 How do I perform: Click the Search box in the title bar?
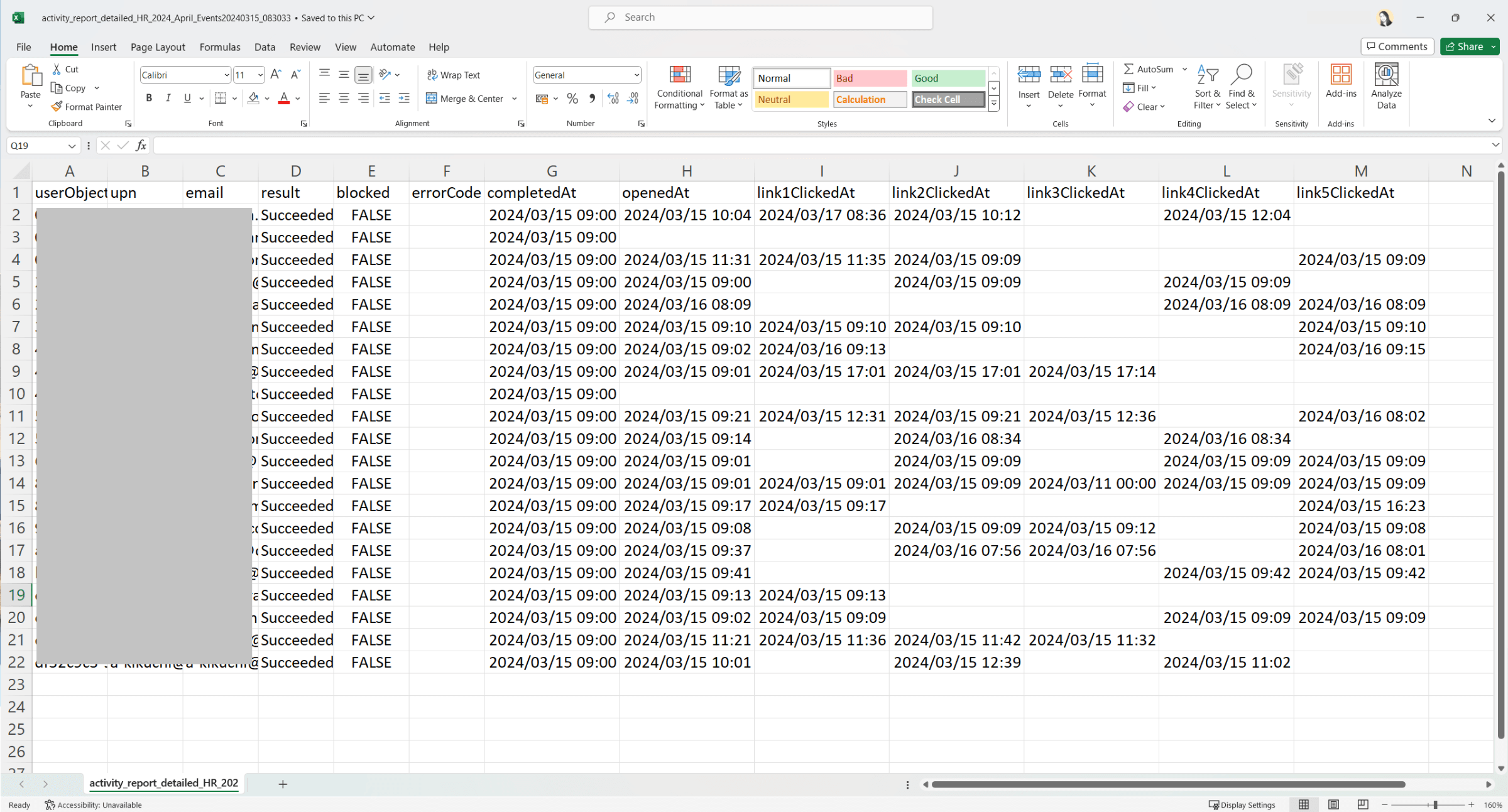click(x=760, y=18)
